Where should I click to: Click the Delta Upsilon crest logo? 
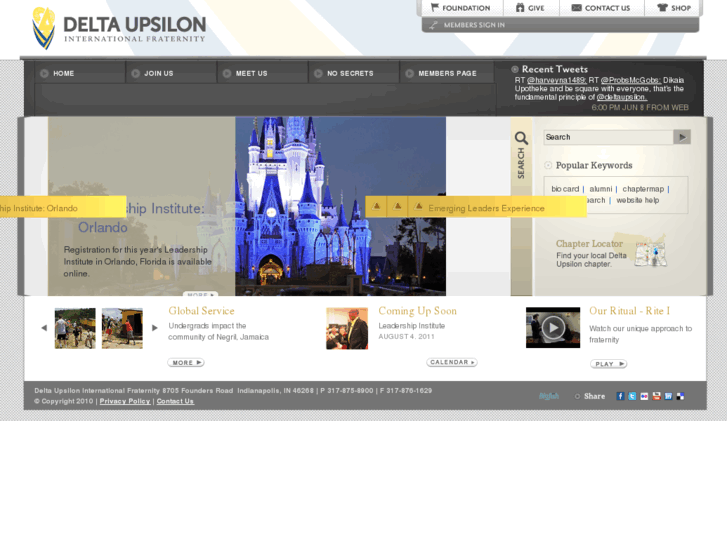pos(43,28)
